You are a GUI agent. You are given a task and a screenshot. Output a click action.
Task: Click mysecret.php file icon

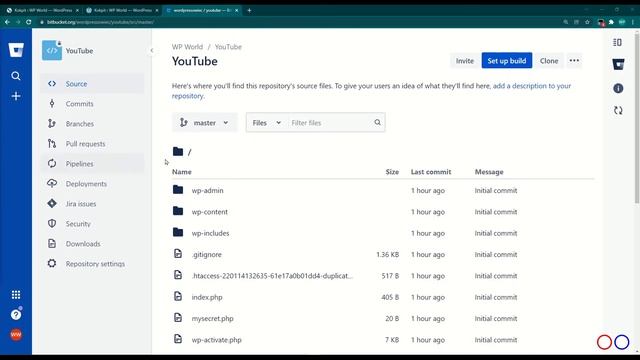[x=178, y=317]
